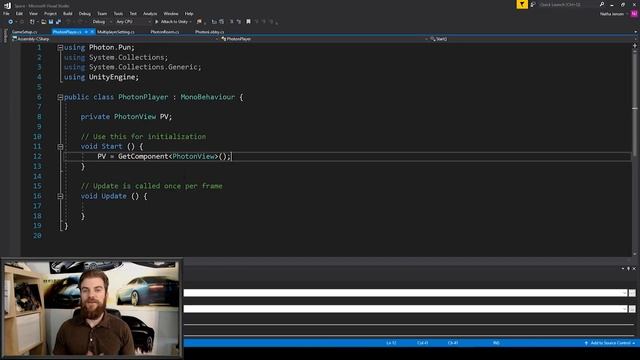Open the Window menu
The height and width of the screenshot is (360, 640).
(x=171, y=13)
